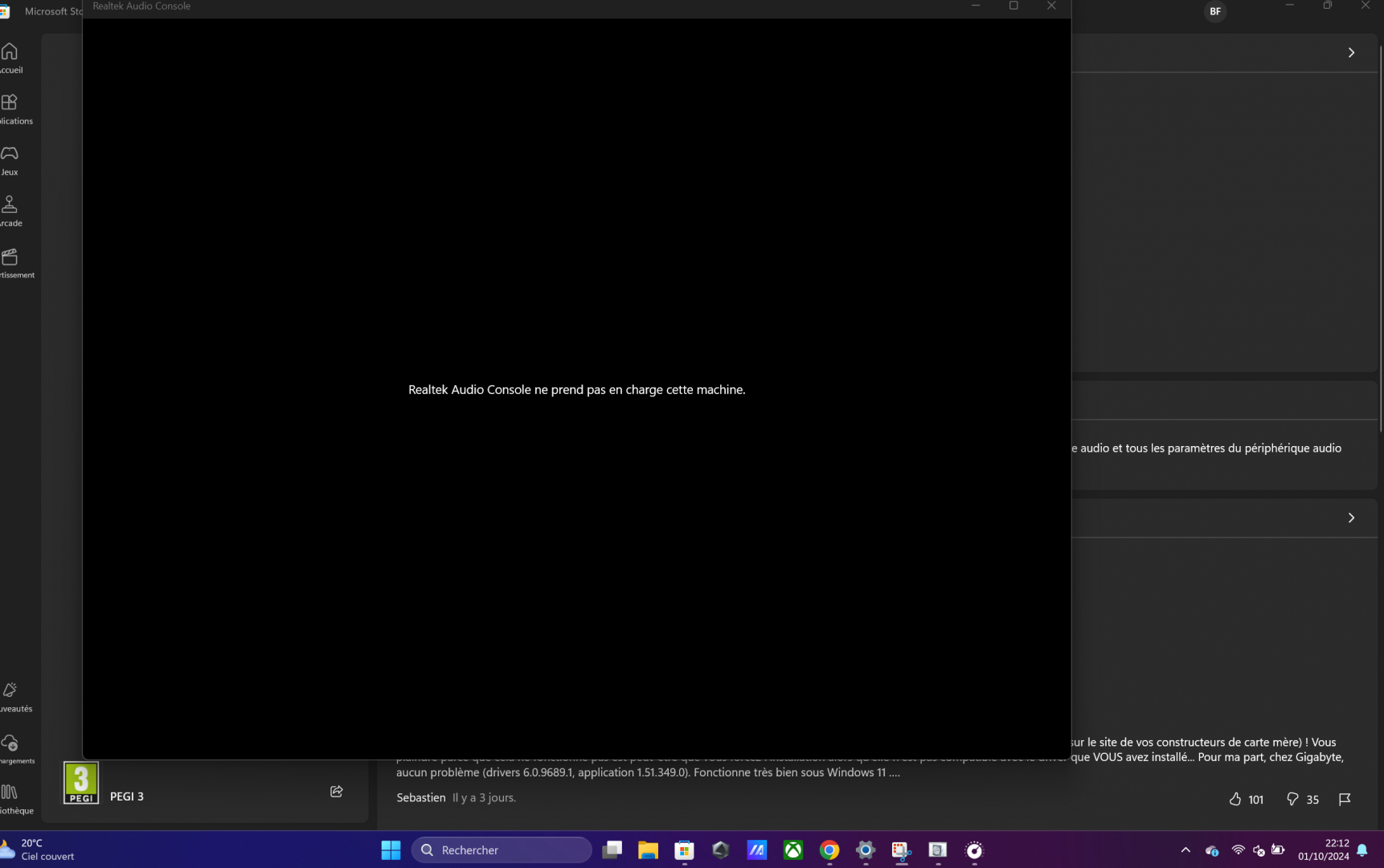Open the Accueil home section in sidebar

[x=10, y=58]
